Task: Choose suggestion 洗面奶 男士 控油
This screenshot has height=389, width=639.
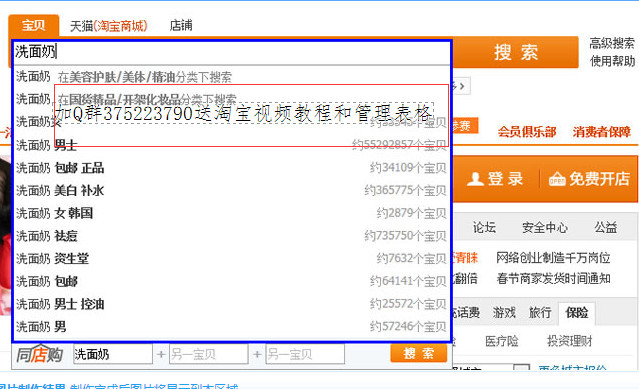Action: coord(231,304)
